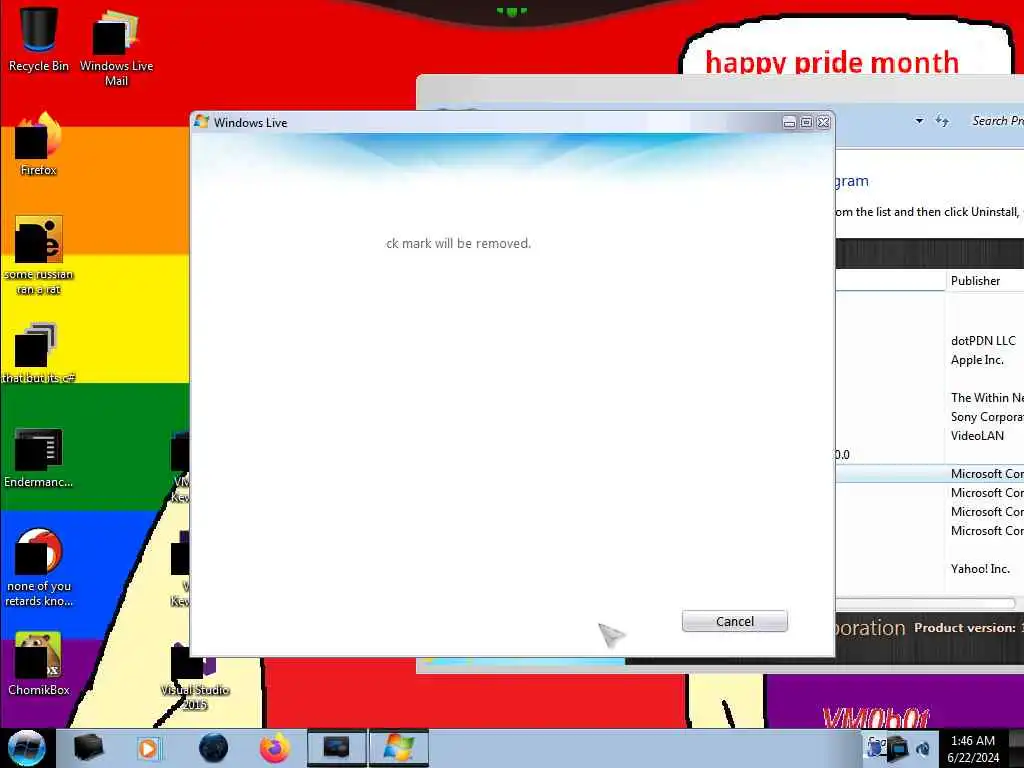Click the taskbar clock showing 1:46 AM
This screenshot has width=1024, height=768.
[973, 749]
